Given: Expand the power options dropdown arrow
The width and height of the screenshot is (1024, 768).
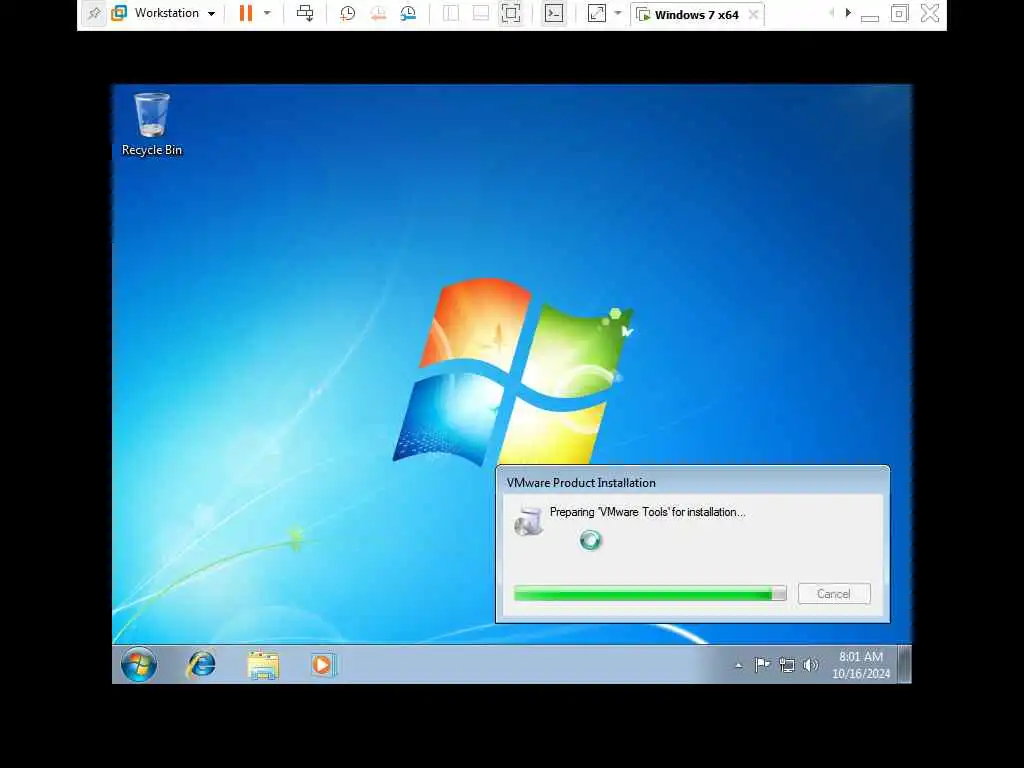Looking at the screenshot, I should (x=267, y=13).
